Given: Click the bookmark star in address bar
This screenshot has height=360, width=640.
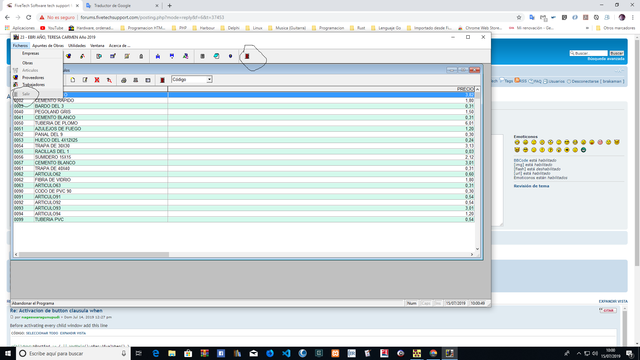Looking at the screenshot, I should [519, 18].
